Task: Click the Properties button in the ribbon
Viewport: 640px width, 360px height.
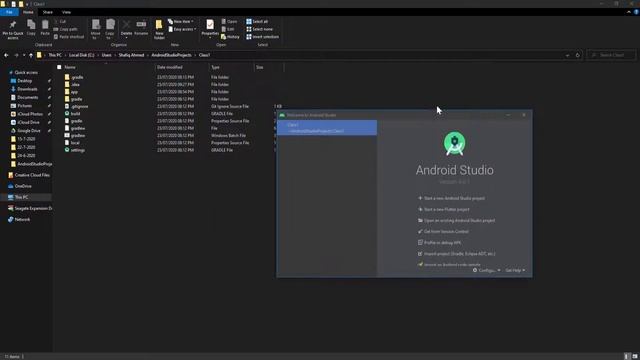Action: (x=210, y=29)
